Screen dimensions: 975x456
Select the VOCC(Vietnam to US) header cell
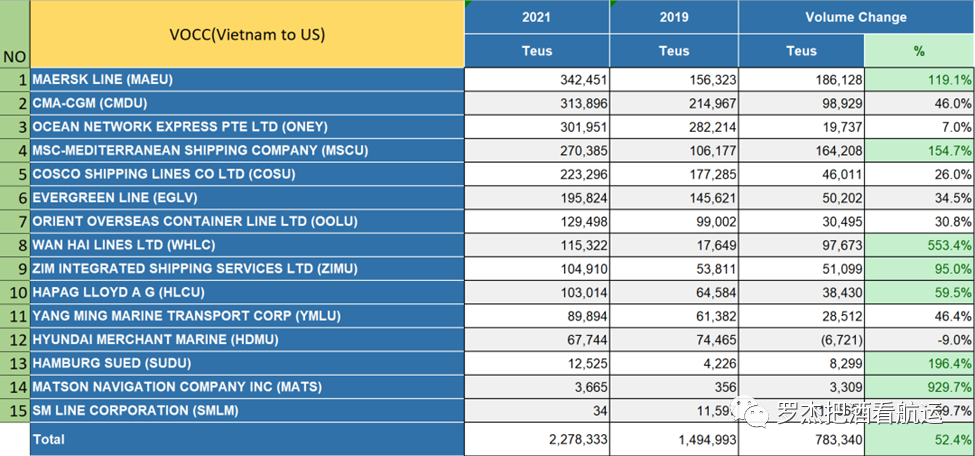(x=248, y=34)
